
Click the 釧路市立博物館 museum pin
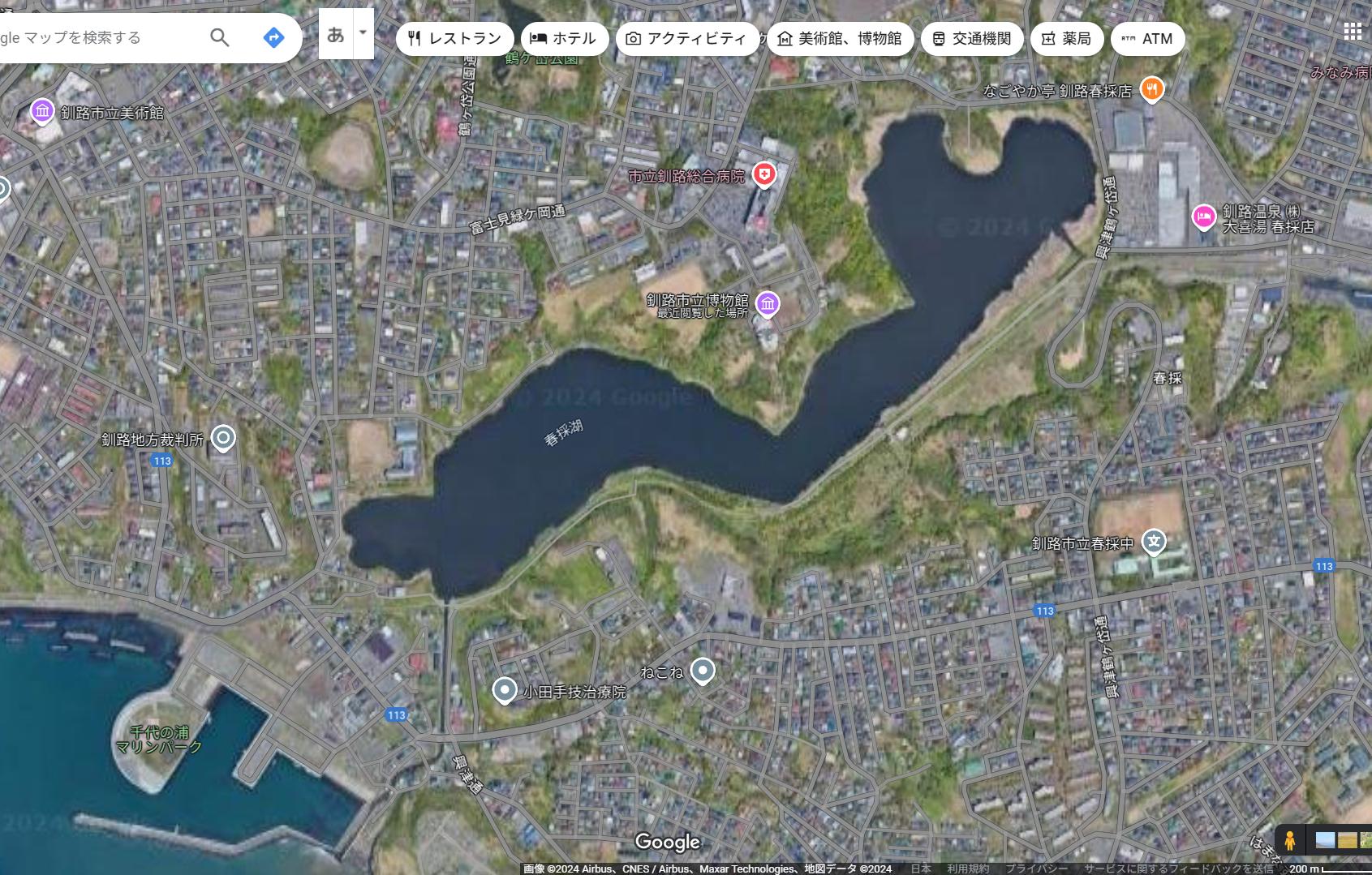767,304
